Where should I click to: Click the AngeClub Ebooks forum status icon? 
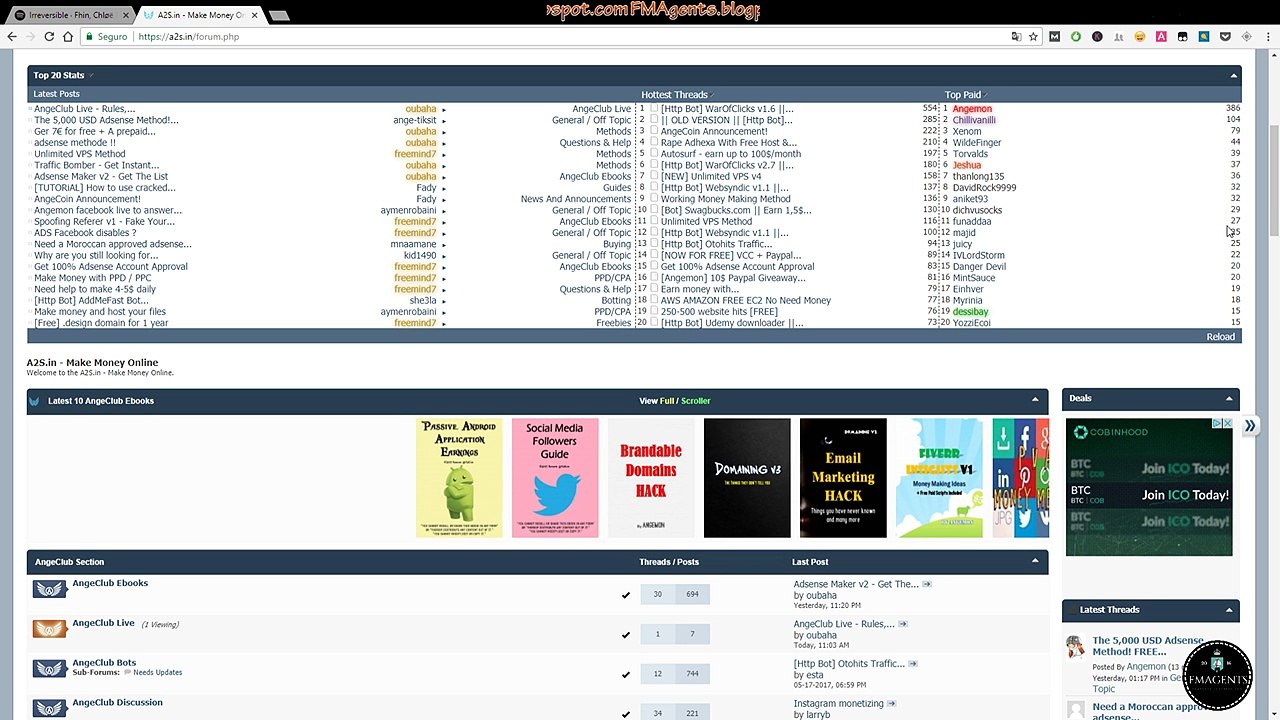49,589
